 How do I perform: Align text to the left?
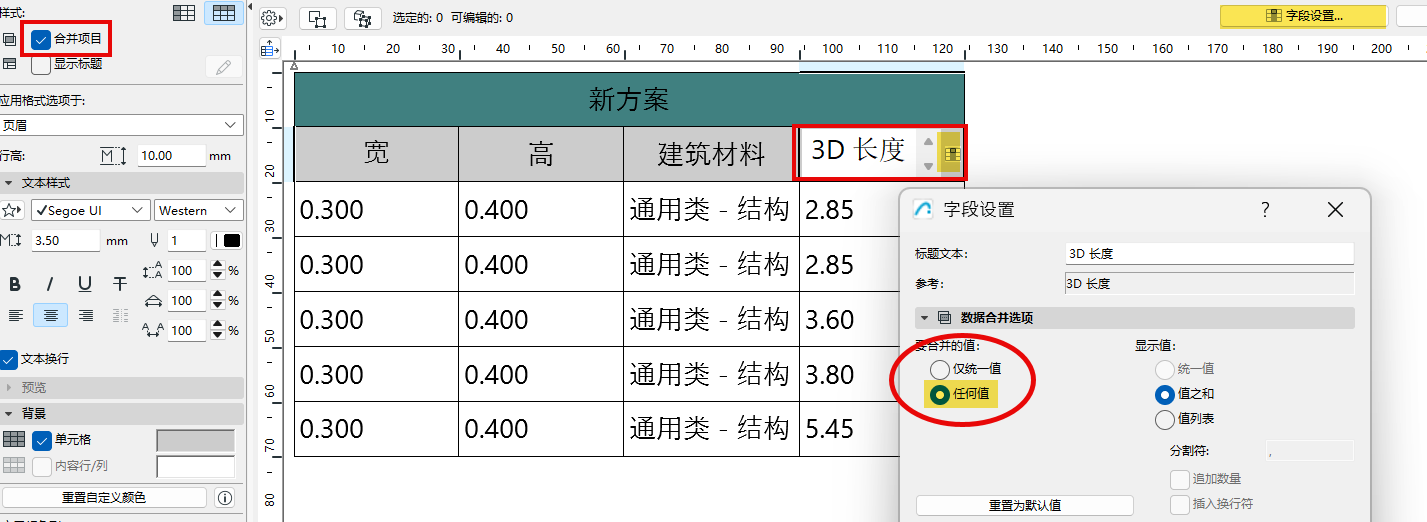15,315
